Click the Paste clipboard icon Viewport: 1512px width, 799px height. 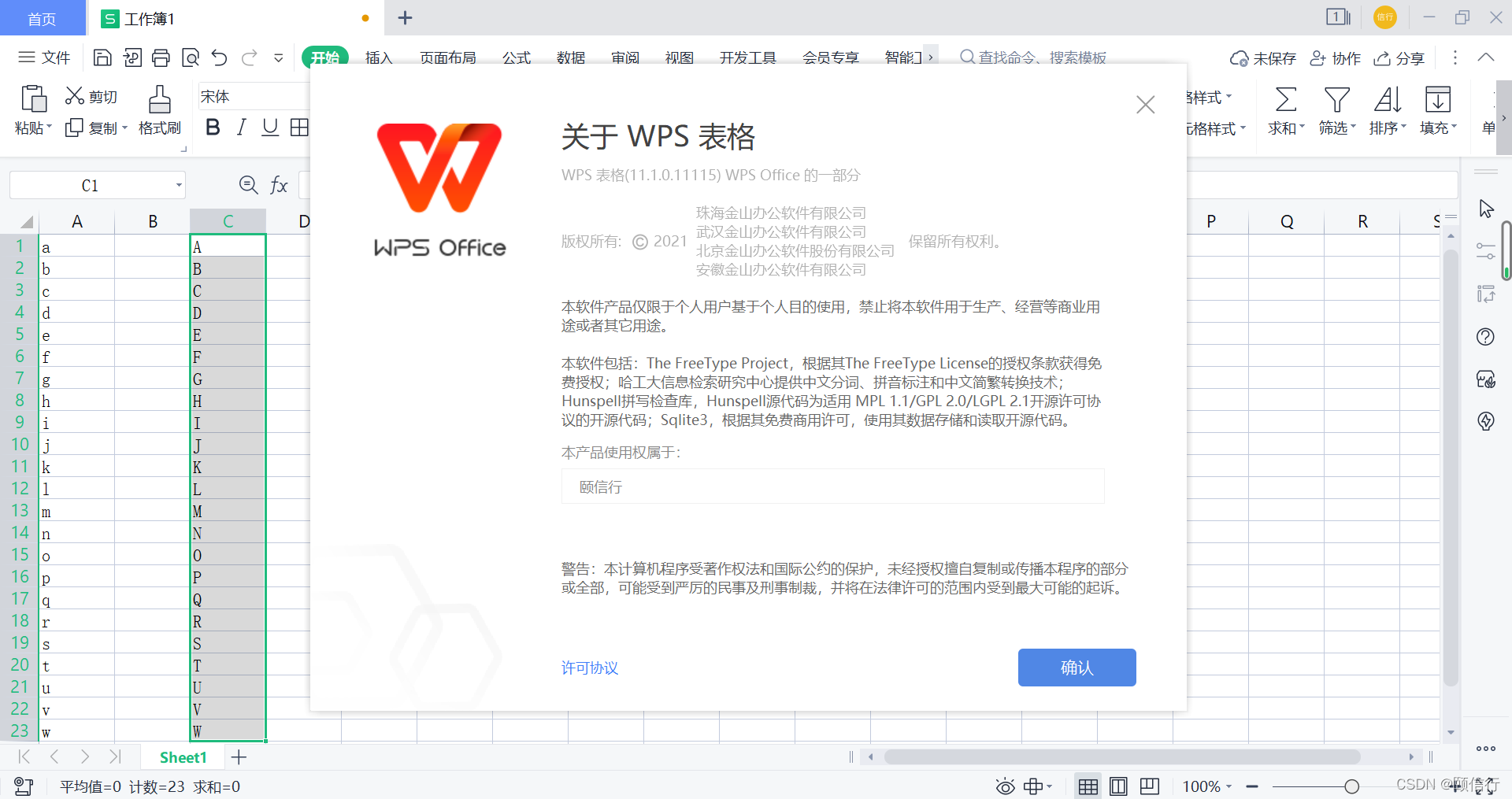pos(33,99)
